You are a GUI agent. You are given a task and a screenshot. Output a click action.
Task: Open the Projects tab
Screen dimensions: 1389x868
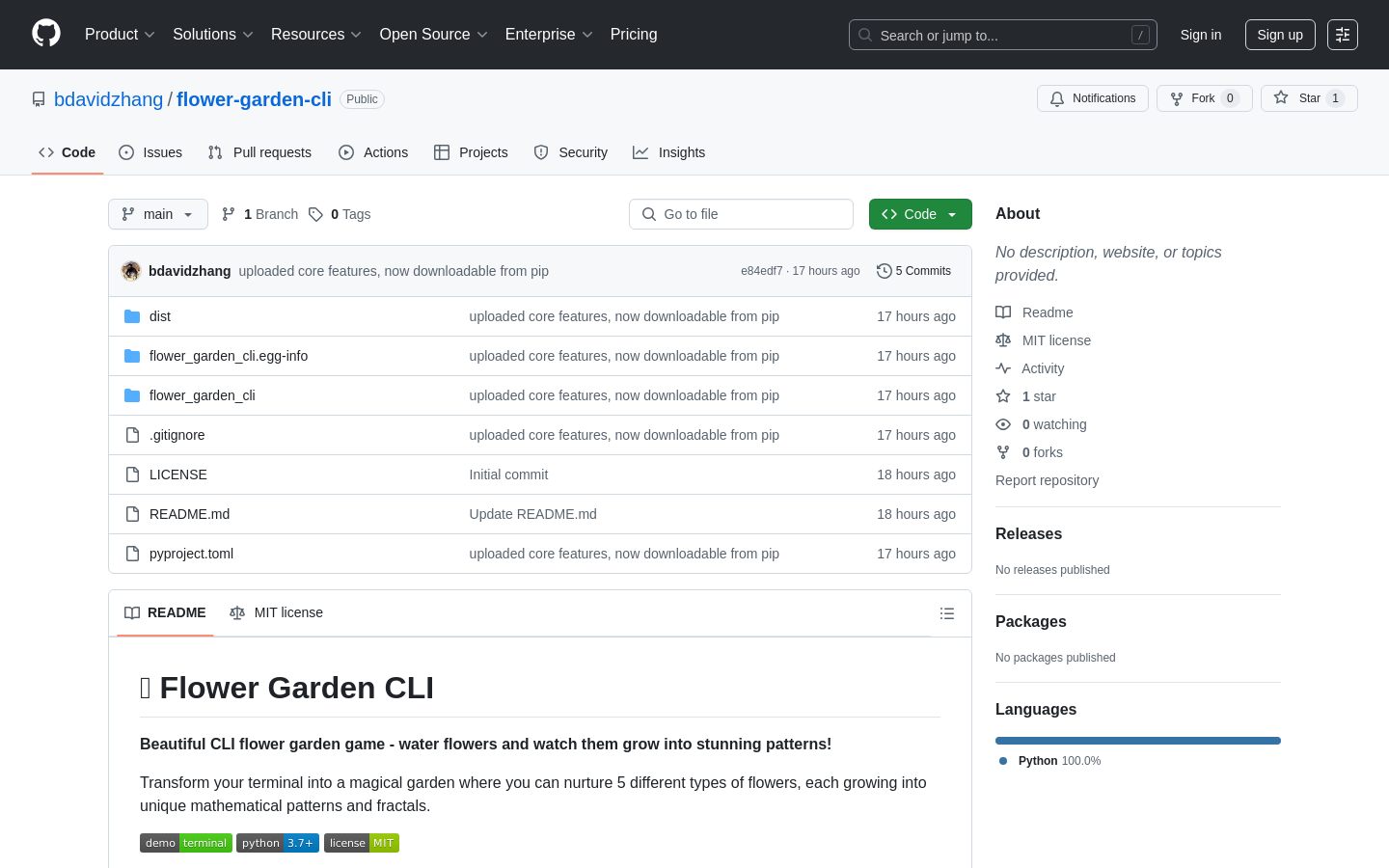(471, 152)
